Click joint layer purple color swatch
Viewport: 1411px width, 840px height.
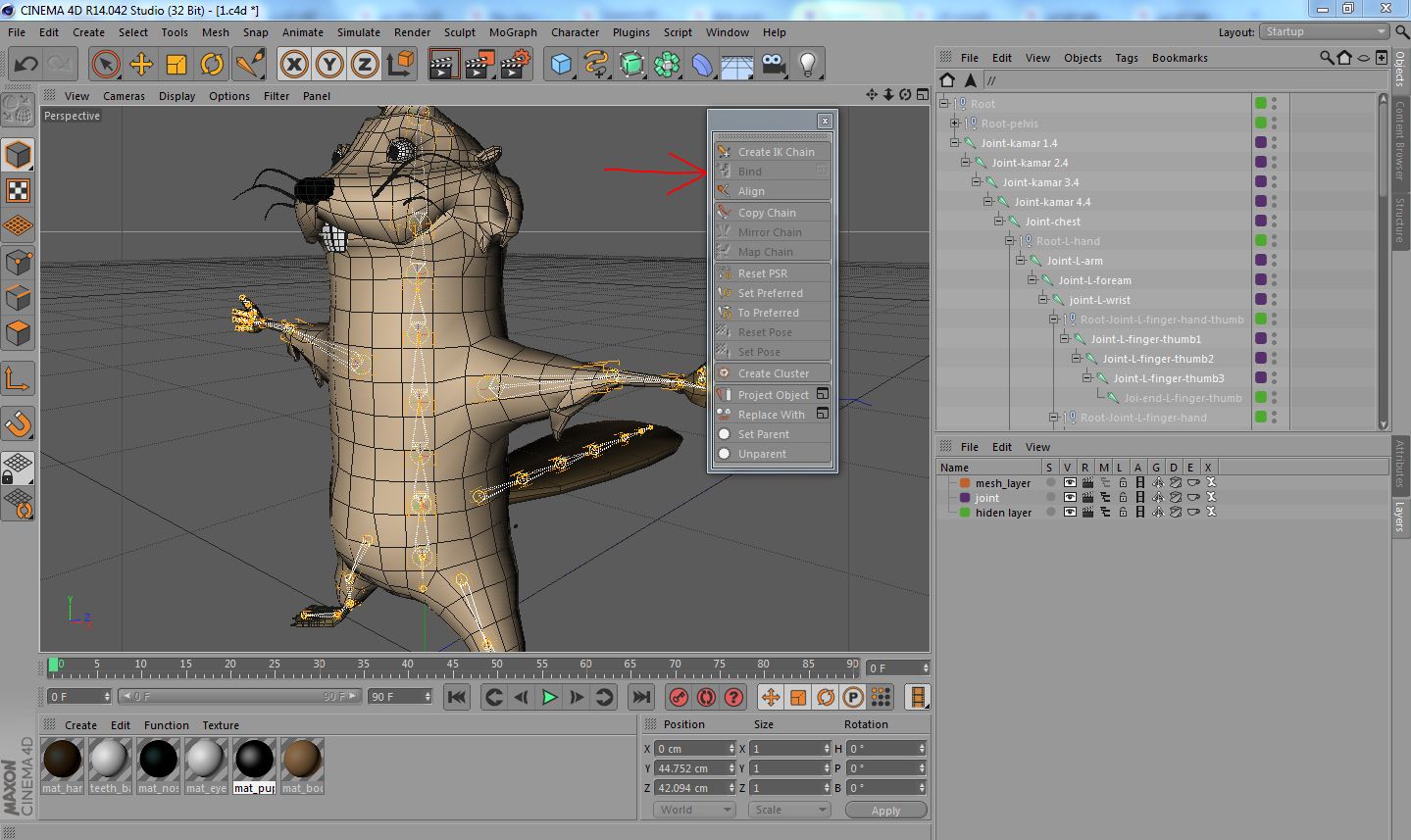click(x=965, y=497)
